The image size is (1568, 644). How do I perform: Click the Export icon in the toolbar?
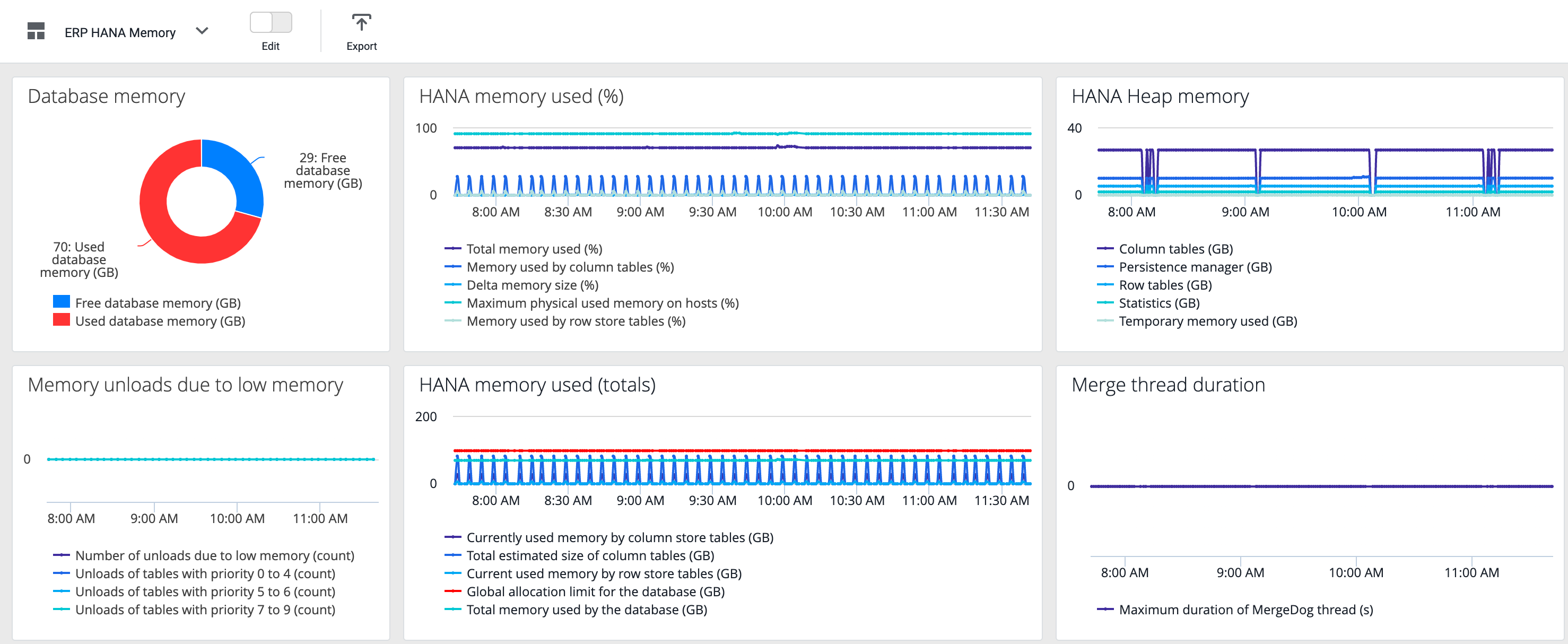click(362, 22)
